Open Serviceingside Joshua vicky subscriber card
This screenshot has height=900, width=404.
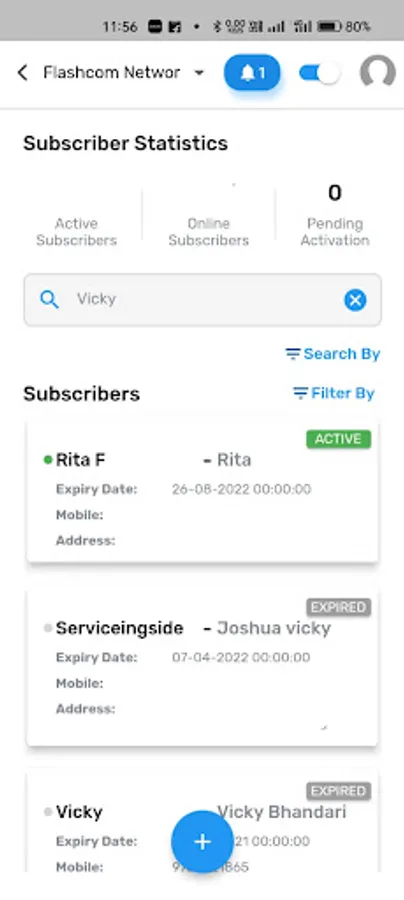point(202,668)
